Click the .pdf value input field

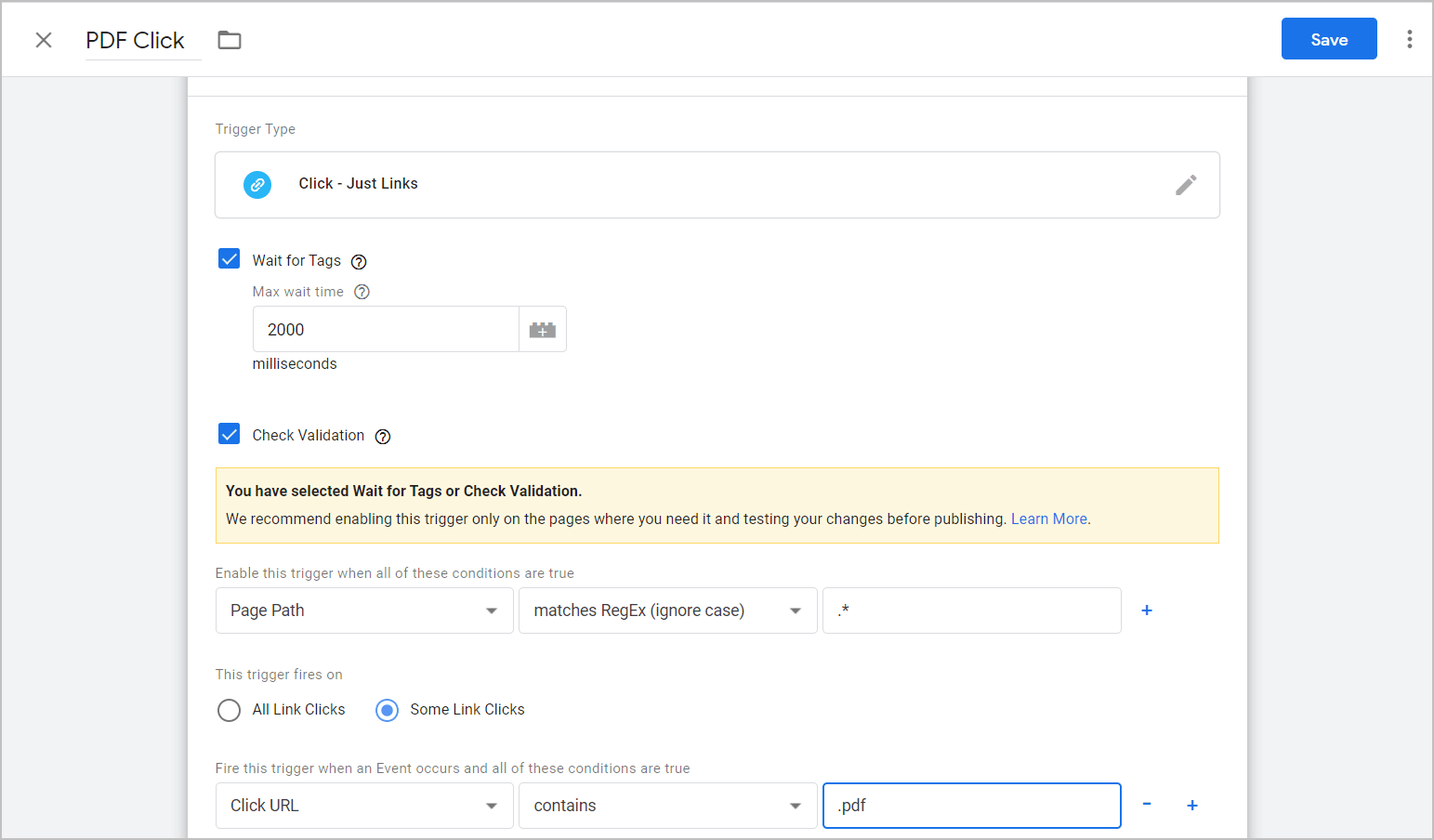pos(971,805)
